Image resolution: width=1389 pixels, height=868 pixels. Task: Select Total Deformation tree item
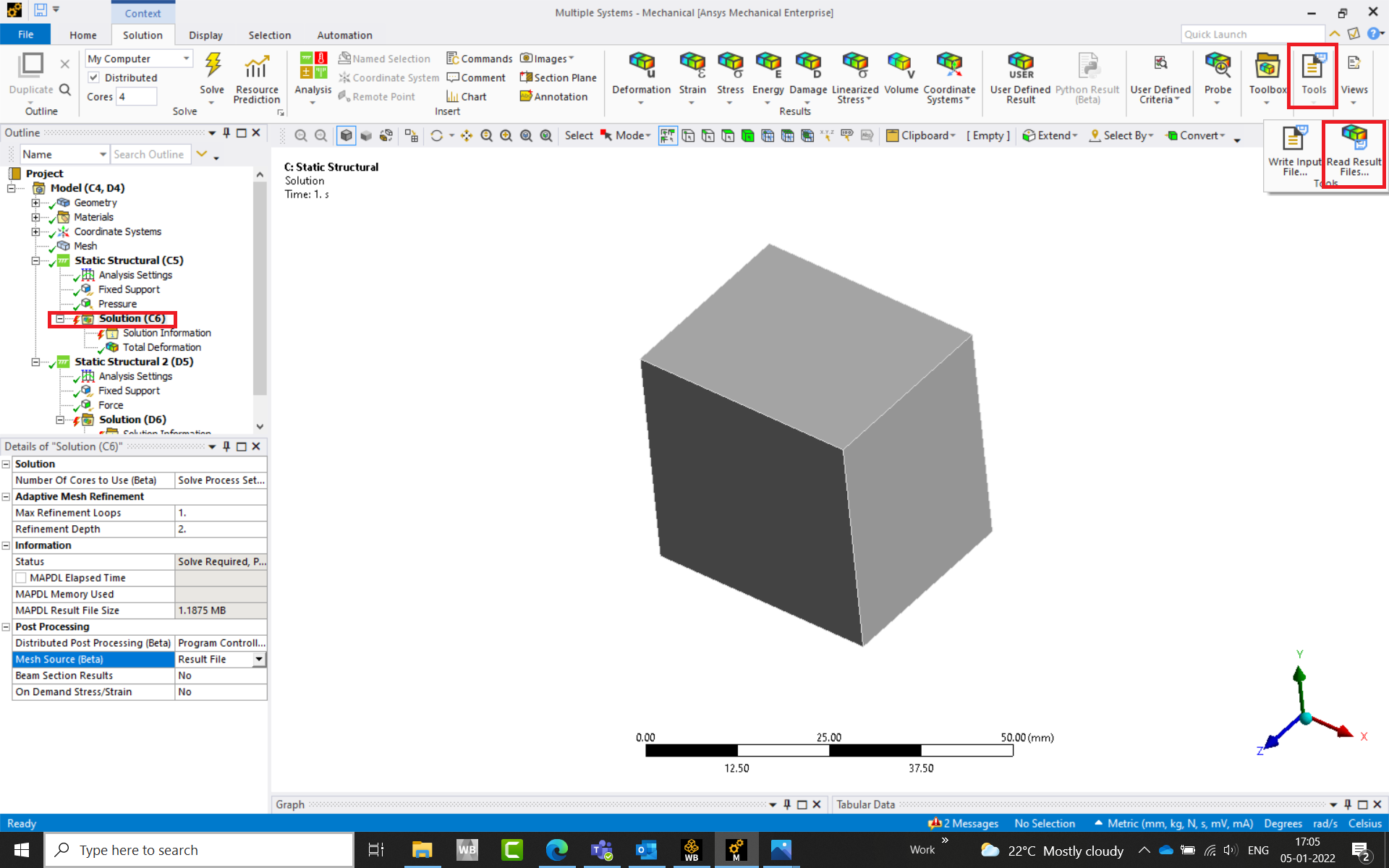[x=161, y=347]
